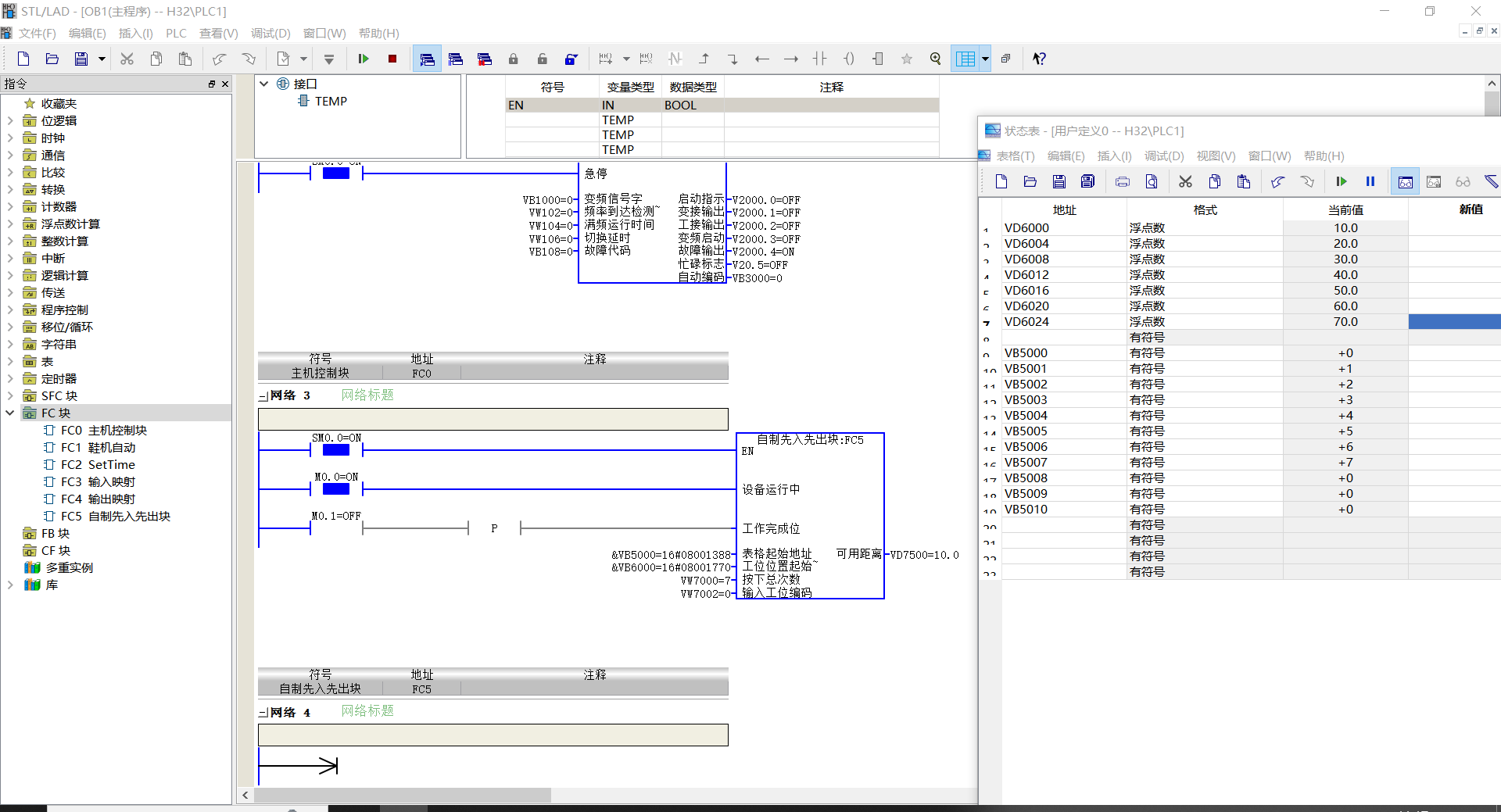Expand the 定时器 instruction folder
The height and width of the screenshot is (812, 1501).
[x=10, y=378]
